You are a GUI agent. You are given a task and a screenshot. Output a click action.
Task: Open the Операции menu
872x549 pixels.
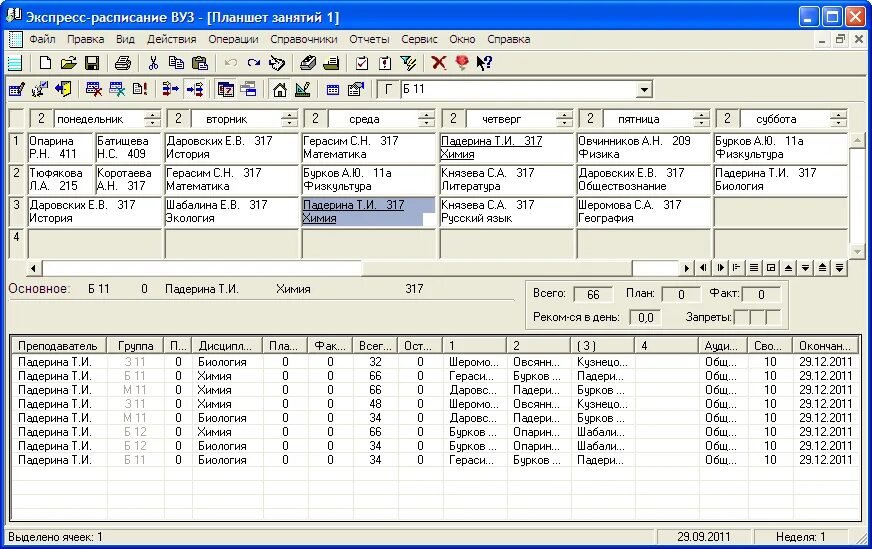click(x=233, y=39)
